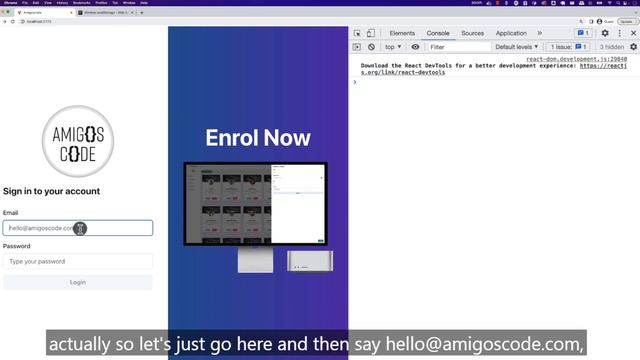The width and height of the screenshot is (640, 360).
Task: Close the first browser tab
Action: 71,13
